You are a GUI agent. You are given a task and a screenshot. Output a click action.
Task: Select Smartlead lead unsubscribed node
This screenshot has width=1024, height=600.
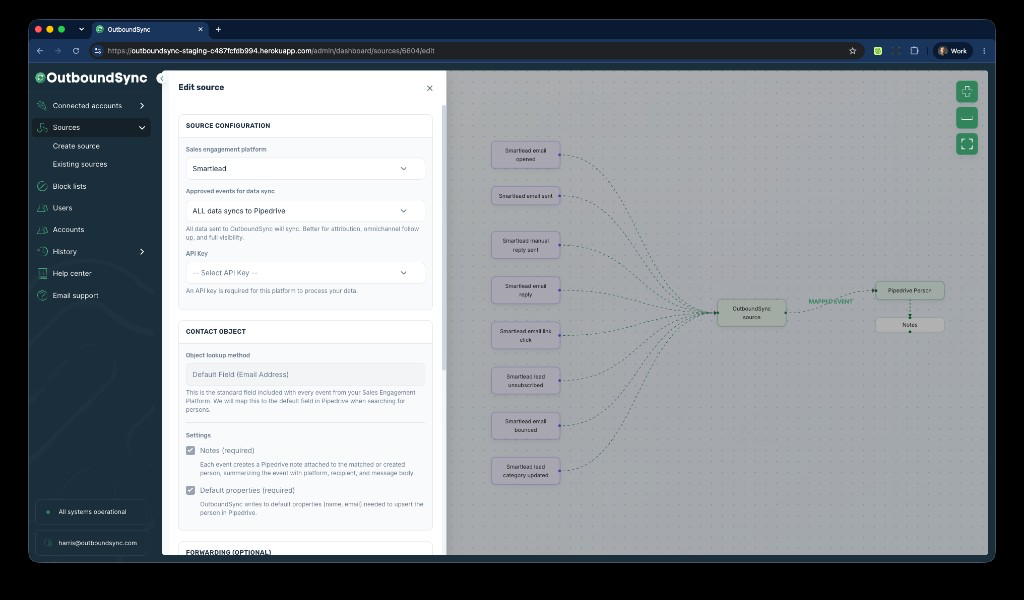(525, 381)
